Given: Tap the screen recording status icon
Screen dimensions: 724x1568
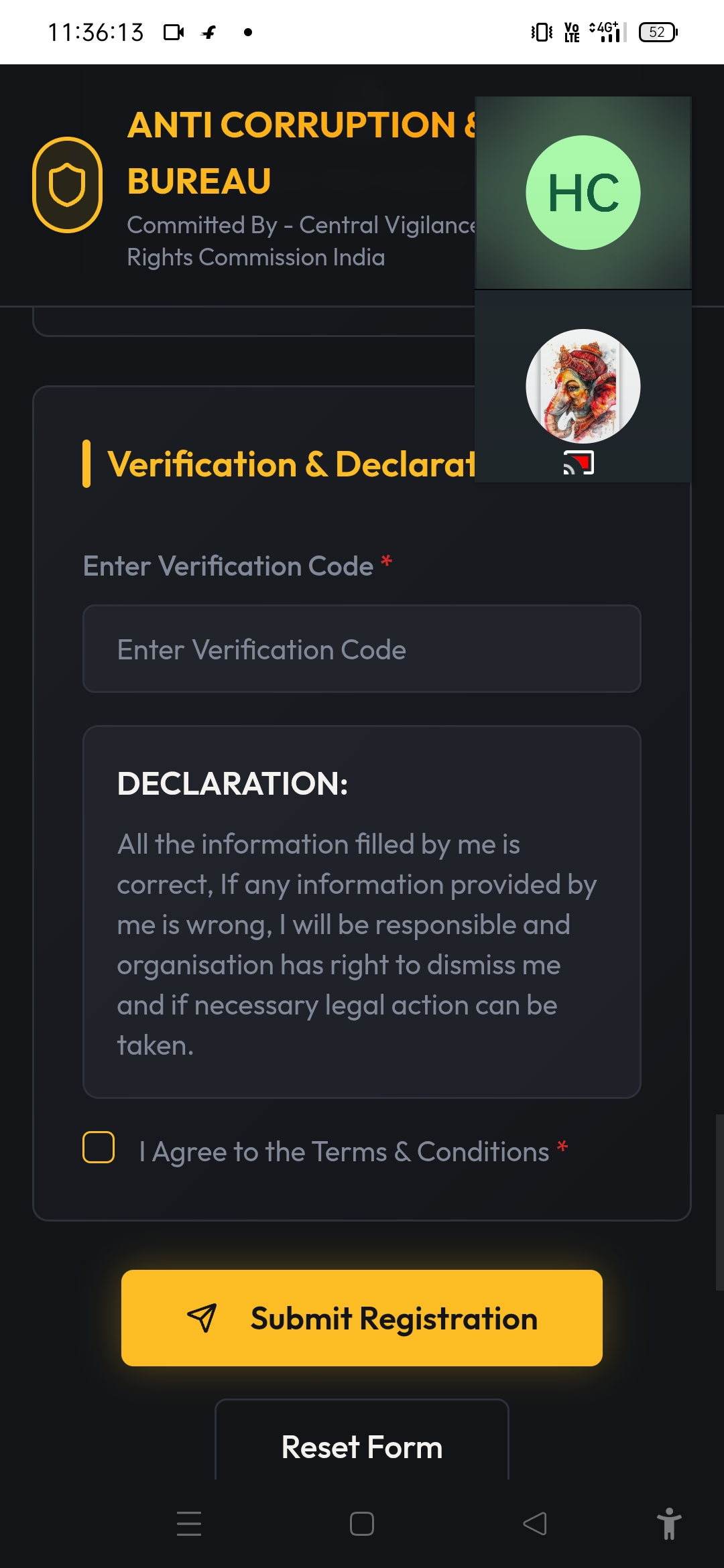Looking at the screenshot, I should [174, 32].
